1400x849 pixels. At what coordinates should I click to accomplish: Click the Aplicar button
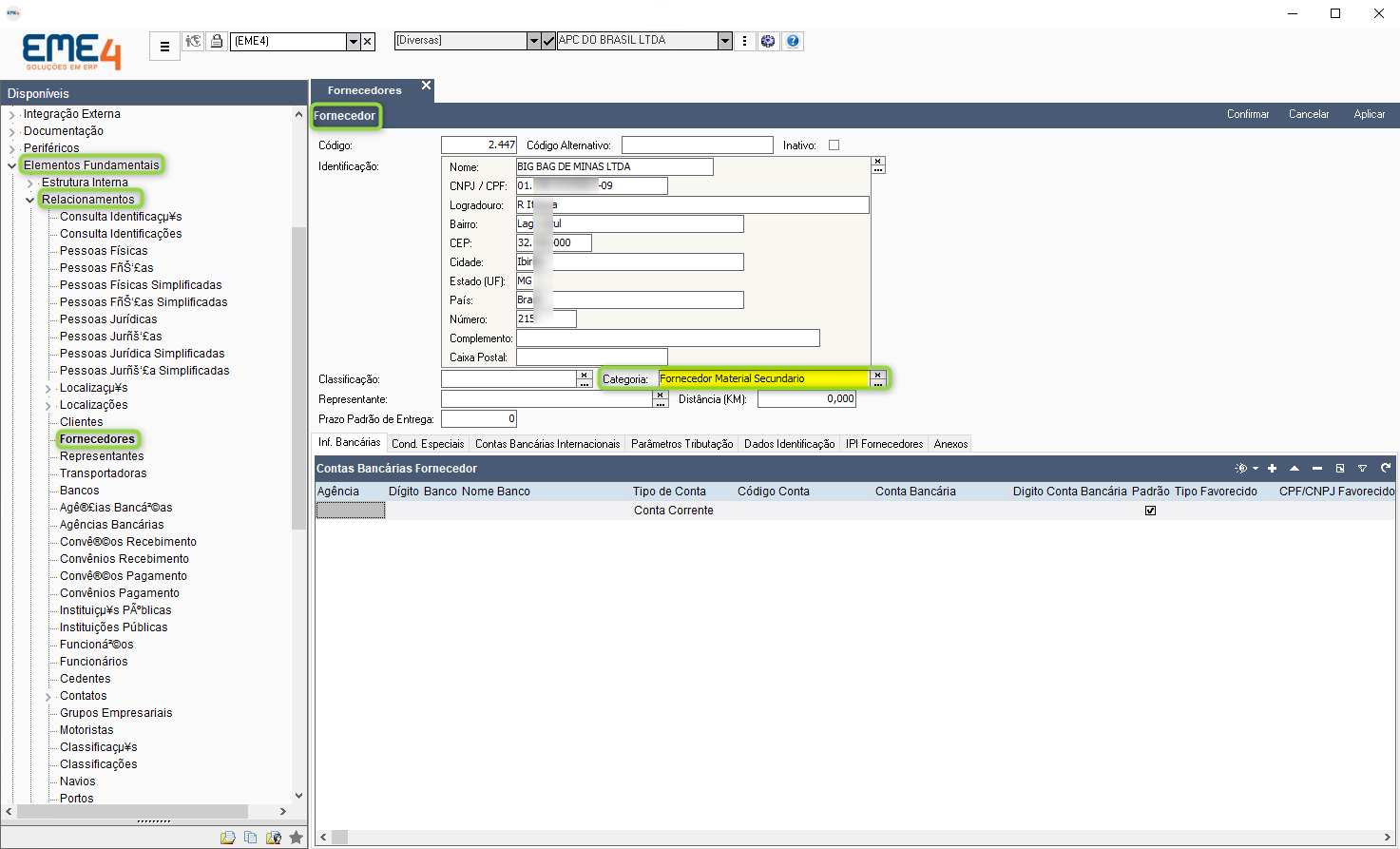[x=1370, y=114]
